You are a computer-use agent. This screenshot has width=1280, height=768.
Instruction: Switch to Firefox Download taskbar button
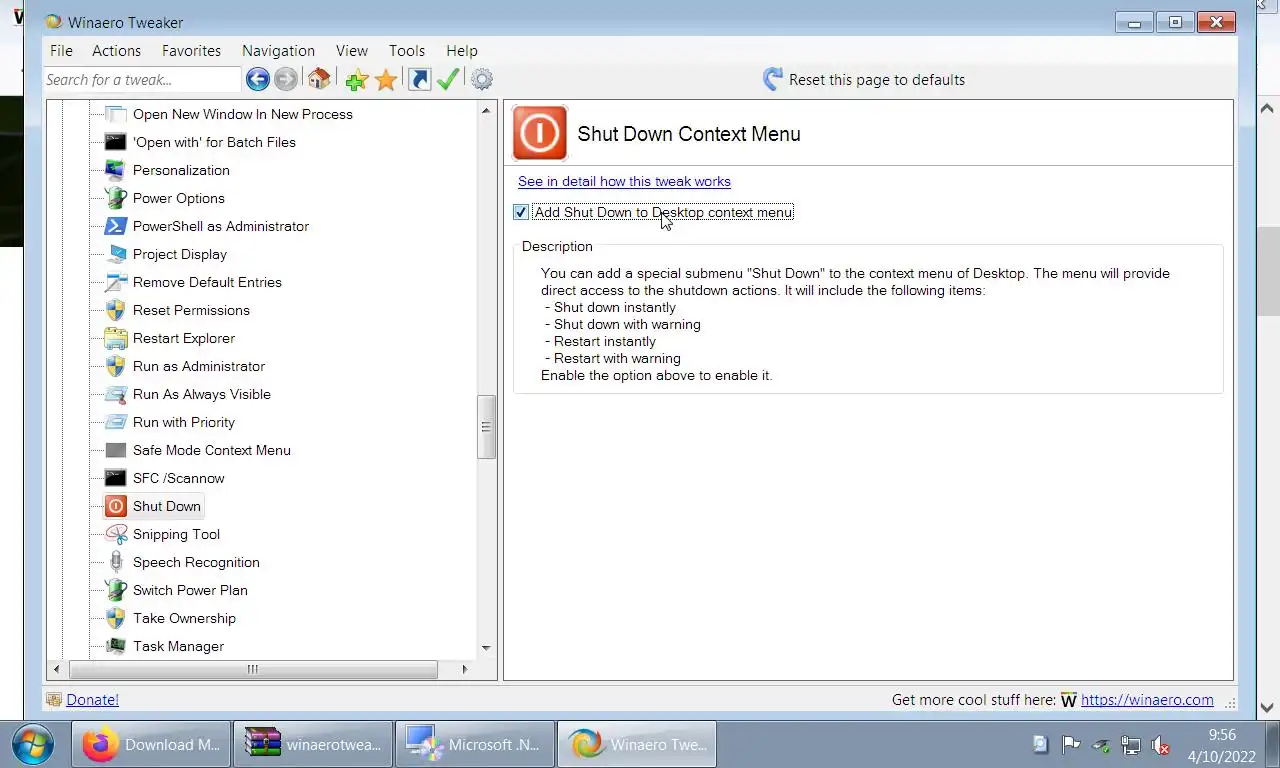pyautogui.click(x=151, y=744)
